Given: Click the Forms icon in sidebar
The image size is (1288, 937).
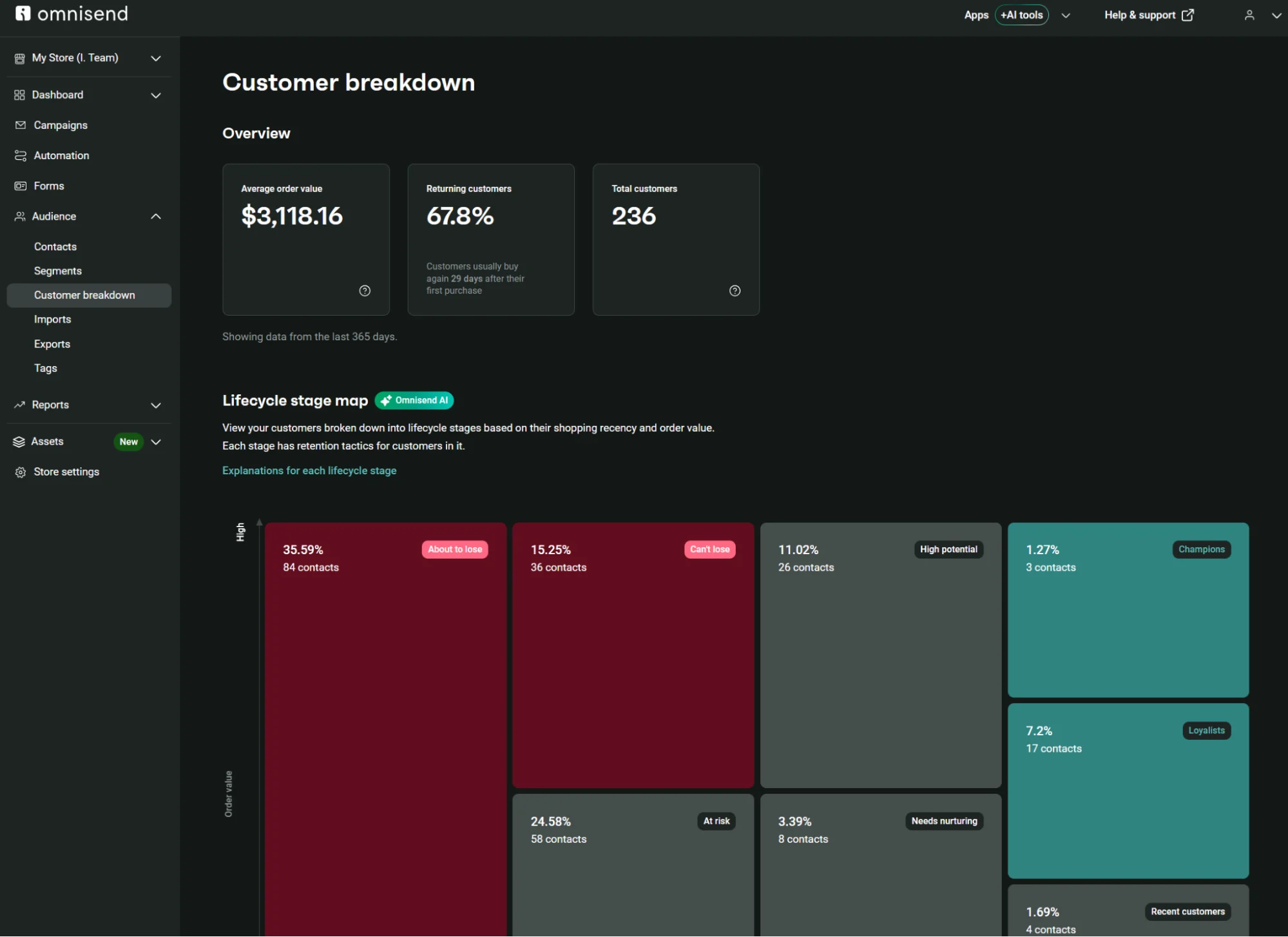Looking at the screenshot, I should [21, 186].
